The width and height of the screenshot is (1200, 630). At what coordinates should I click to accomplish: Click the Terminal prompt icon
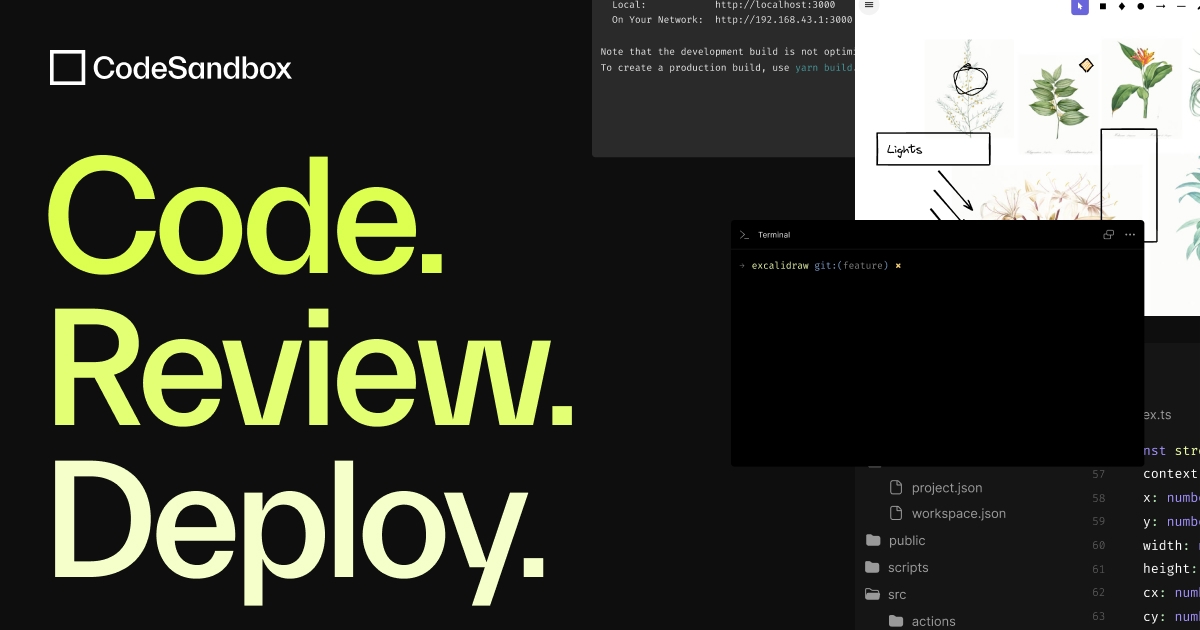click(x=744, y=235)
